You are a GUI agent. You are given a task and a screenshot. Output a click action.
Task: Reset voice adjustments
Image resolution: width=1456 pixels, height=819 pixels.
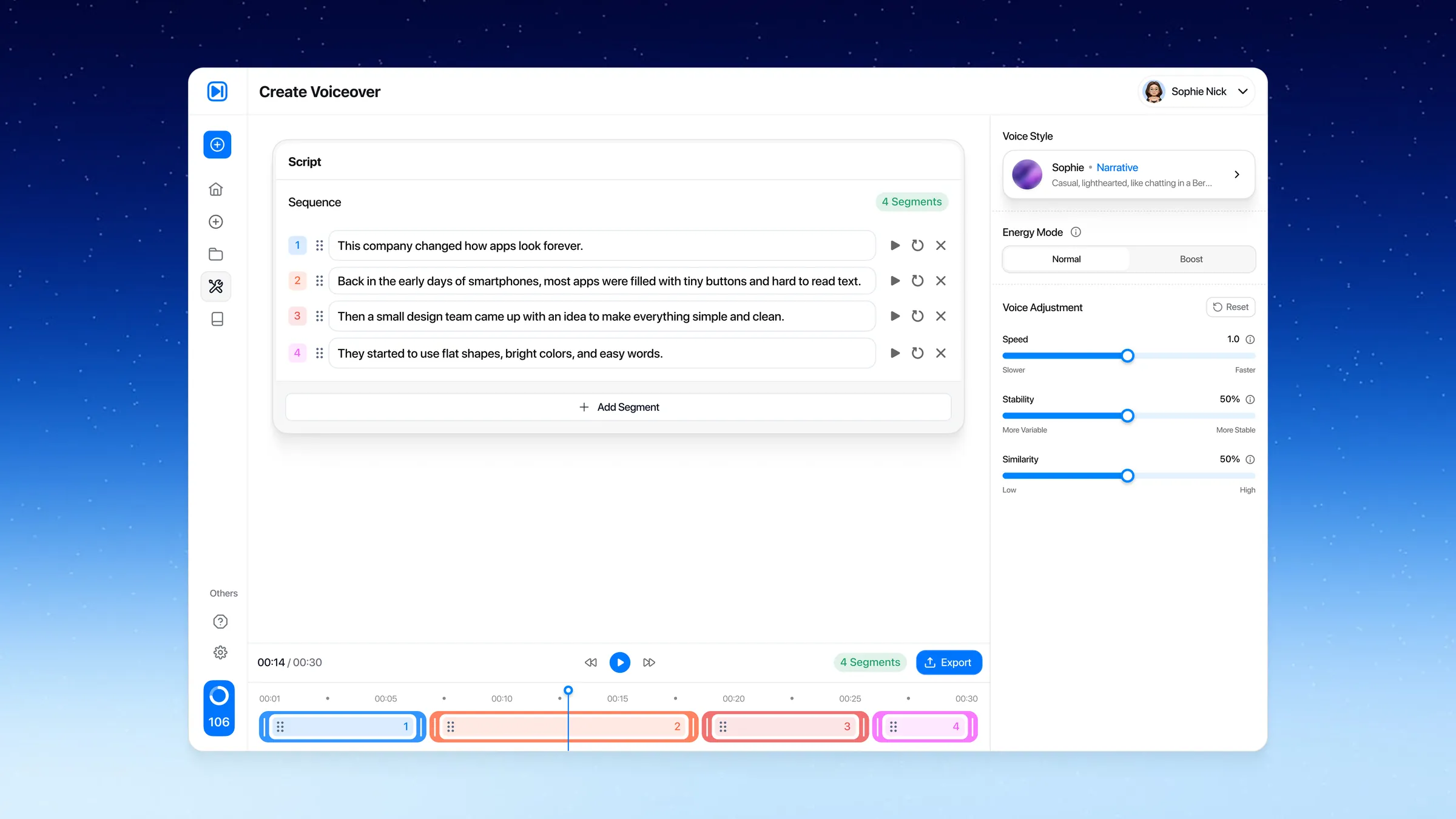coord(1230,308)
